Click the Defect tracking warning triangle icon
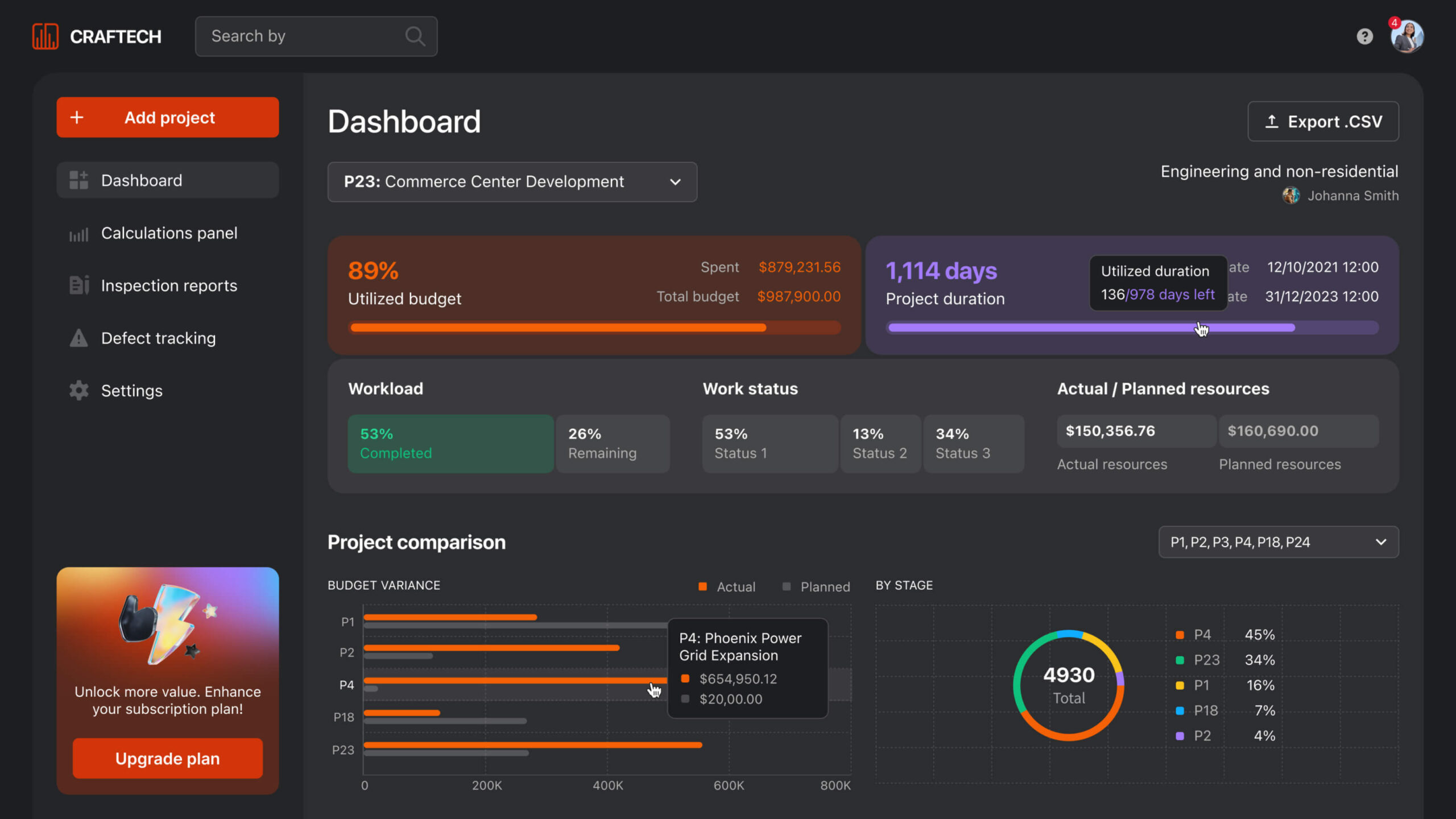Viewport: 1456px width, 819px height. click(x=78, y=338)
